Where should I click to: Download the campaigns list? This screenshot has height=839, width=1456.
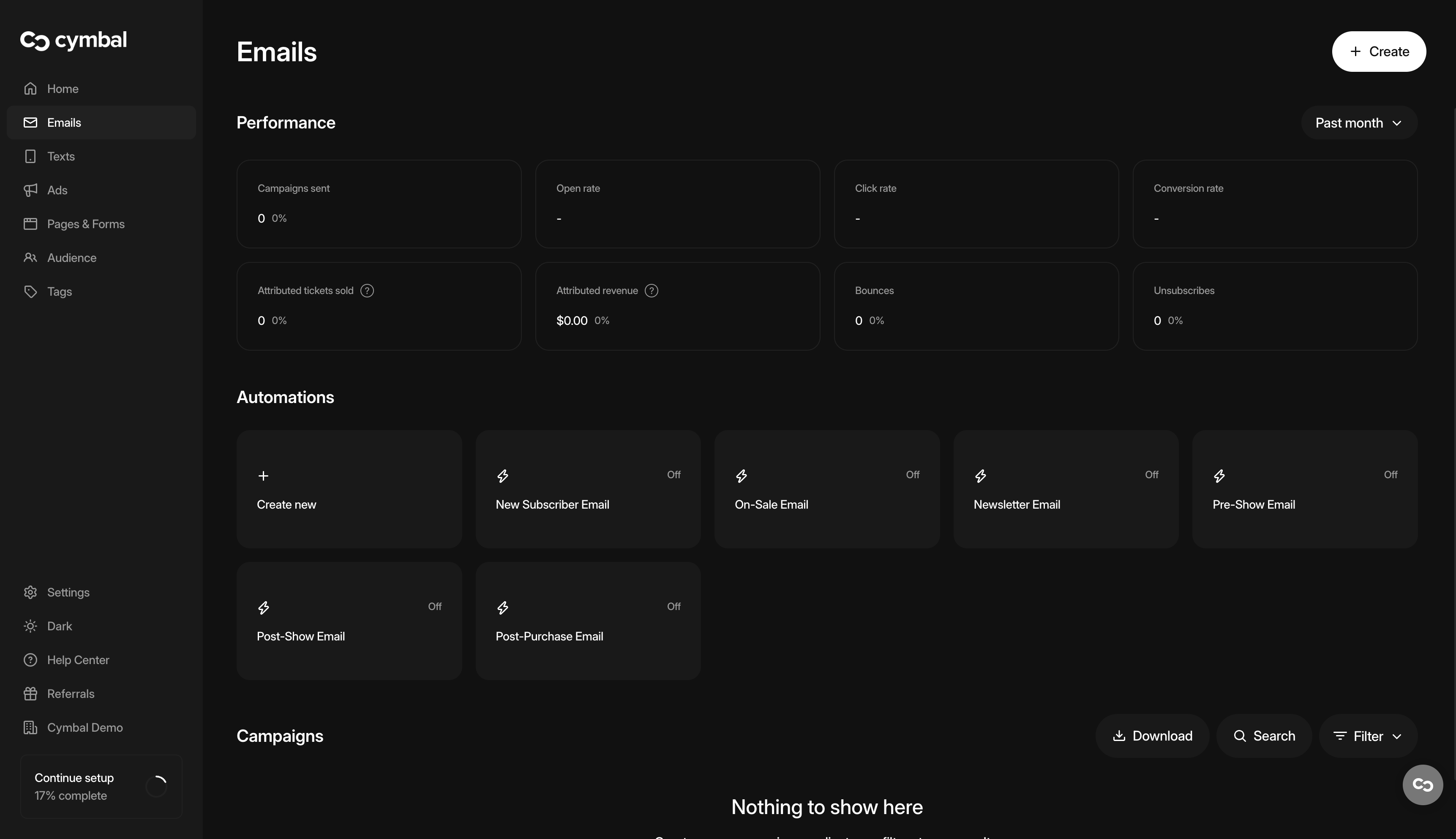click(x=1152, y=736)
